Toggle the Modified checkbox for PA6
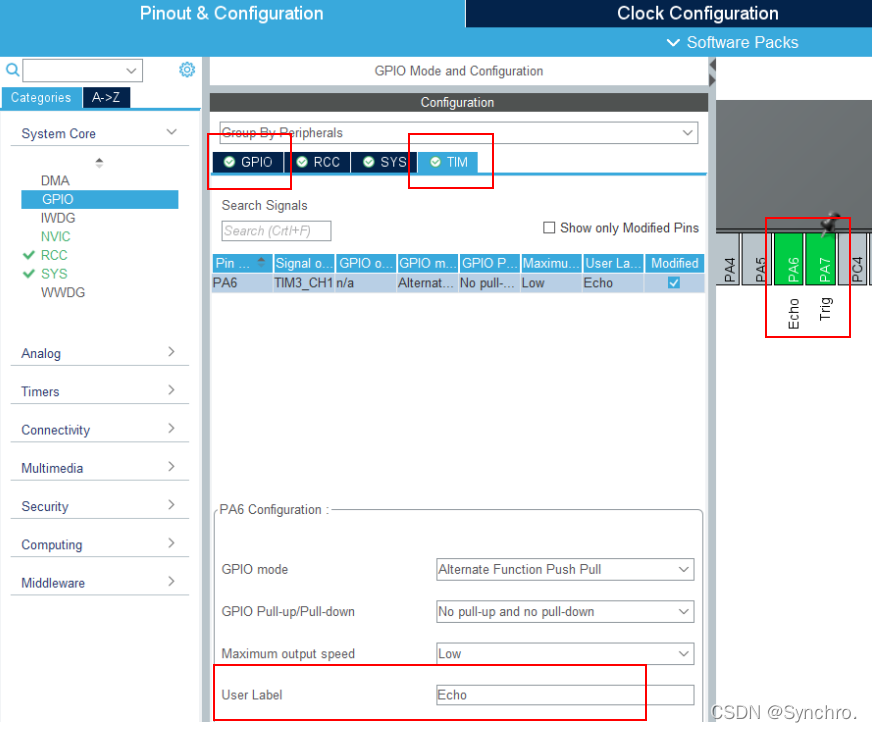 click(673, 283)
